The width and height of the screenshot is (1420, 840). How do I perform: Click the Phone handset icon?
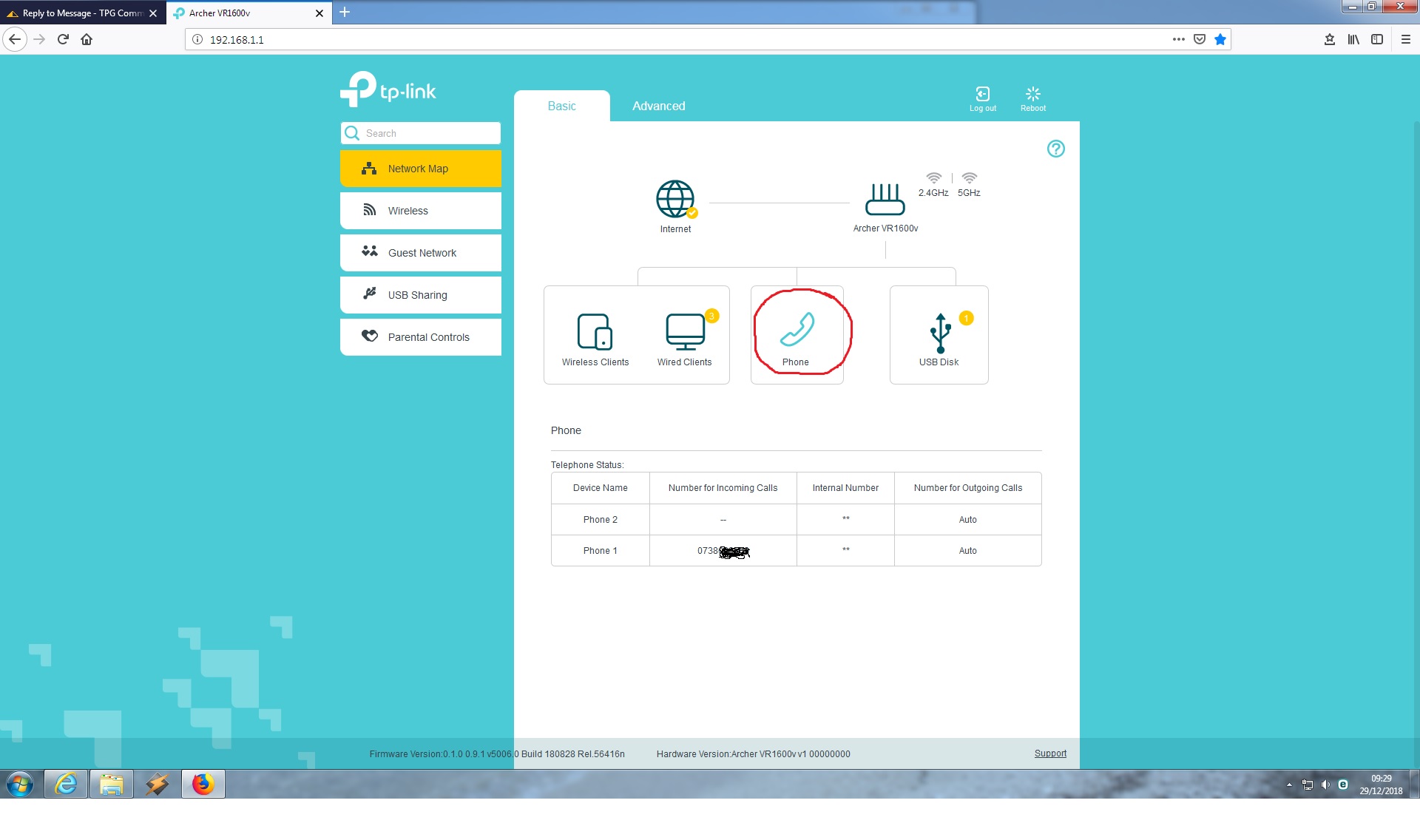coord(797,330)
